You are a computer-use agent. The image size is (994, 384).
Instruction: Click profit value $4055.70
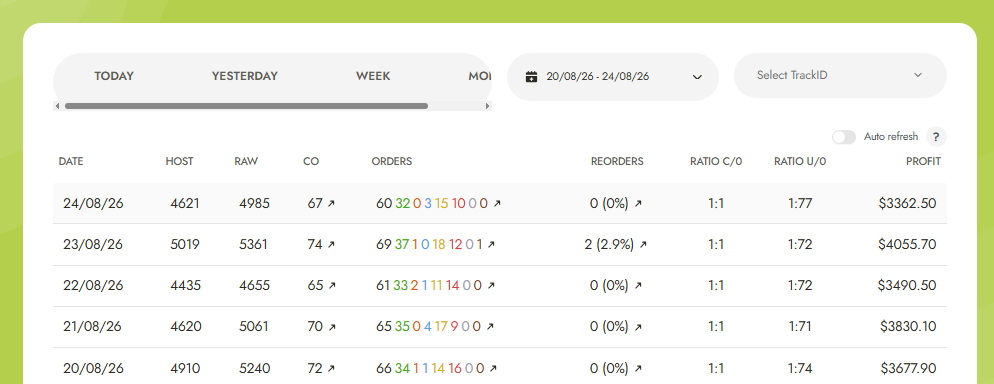[907, 245]
